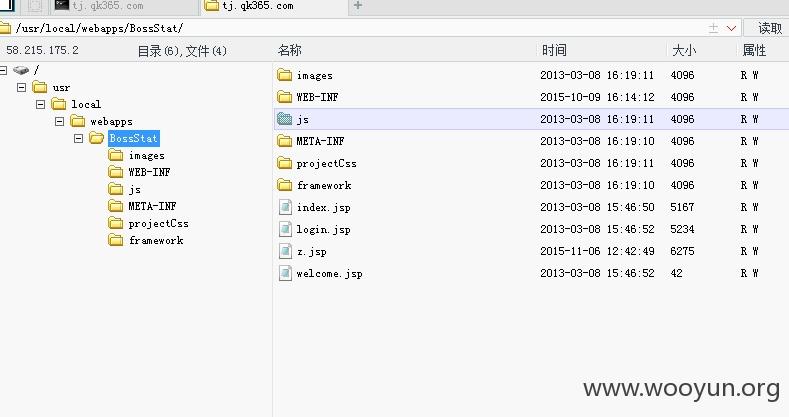
Task: Click the index.jsp file icon
Action: tap(285, 207)
